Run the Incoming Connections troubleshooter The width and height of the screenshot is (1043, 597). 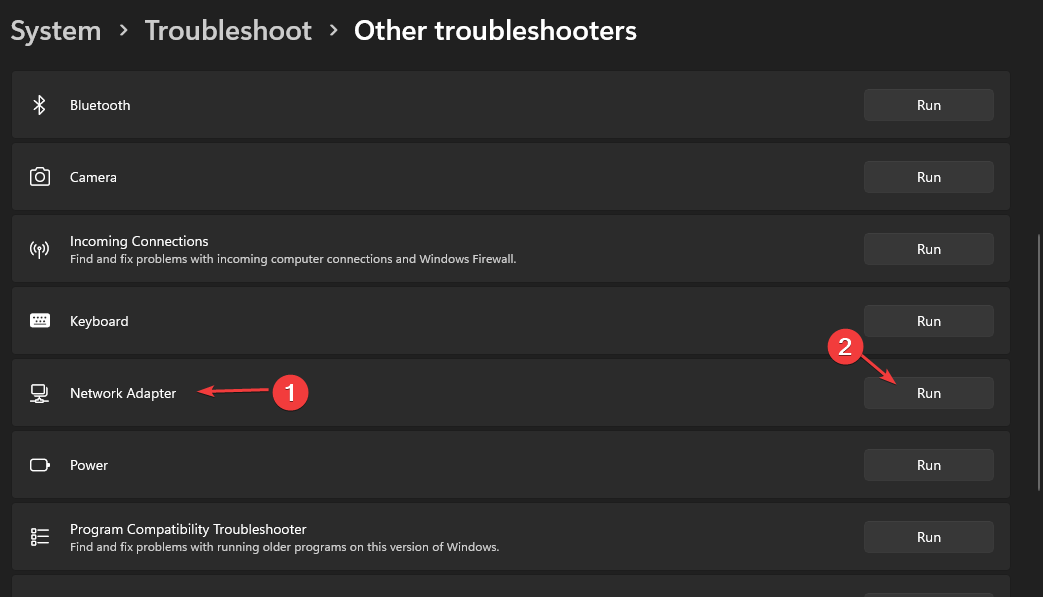[x=928, y=249]
